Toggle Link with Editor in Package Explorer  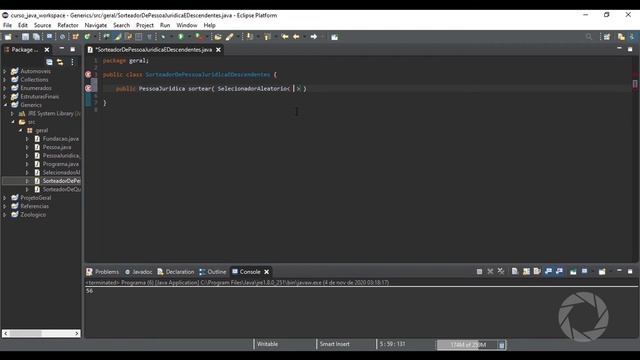[x=60, y=62]
